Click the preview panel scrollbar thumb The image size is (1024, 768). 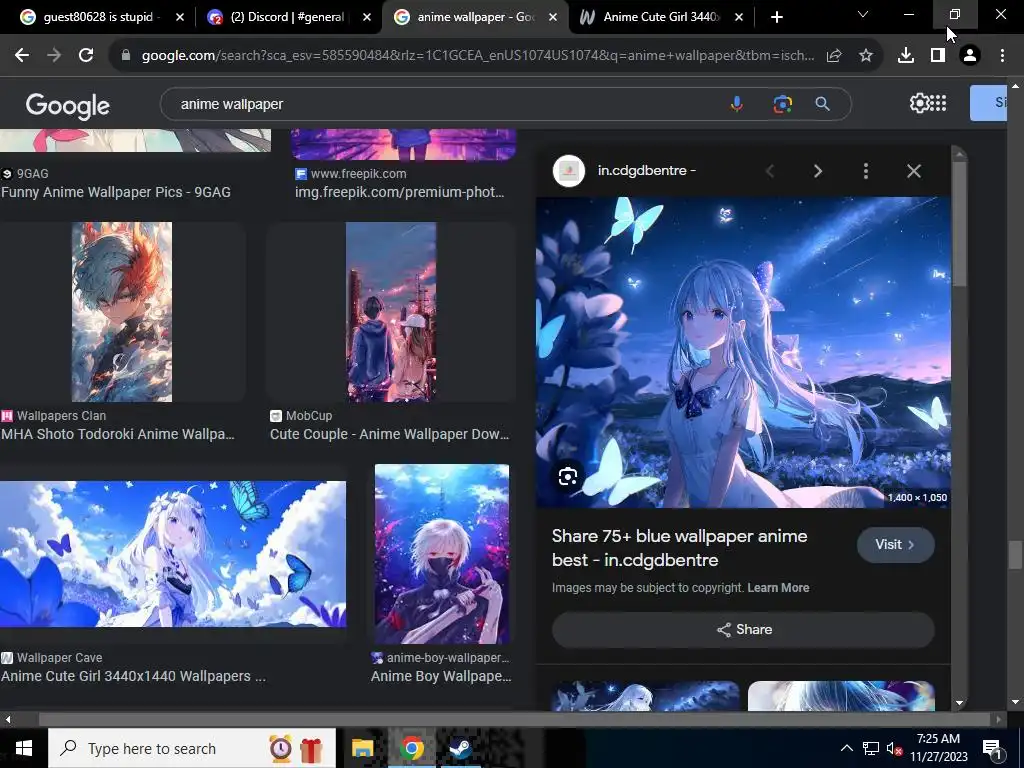pos(959,223)
